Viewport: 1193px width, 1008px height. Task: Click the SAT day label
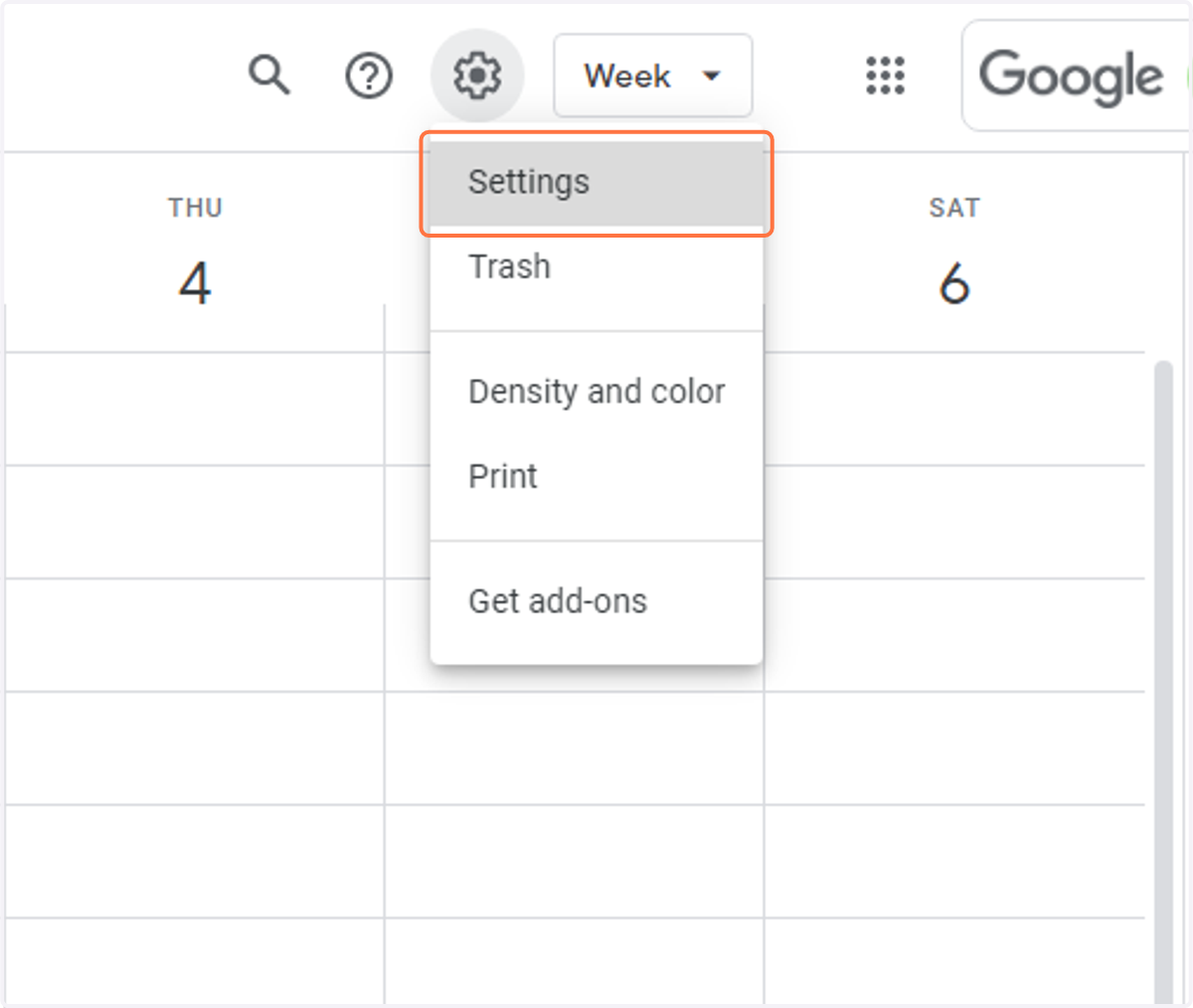[954, 208]
